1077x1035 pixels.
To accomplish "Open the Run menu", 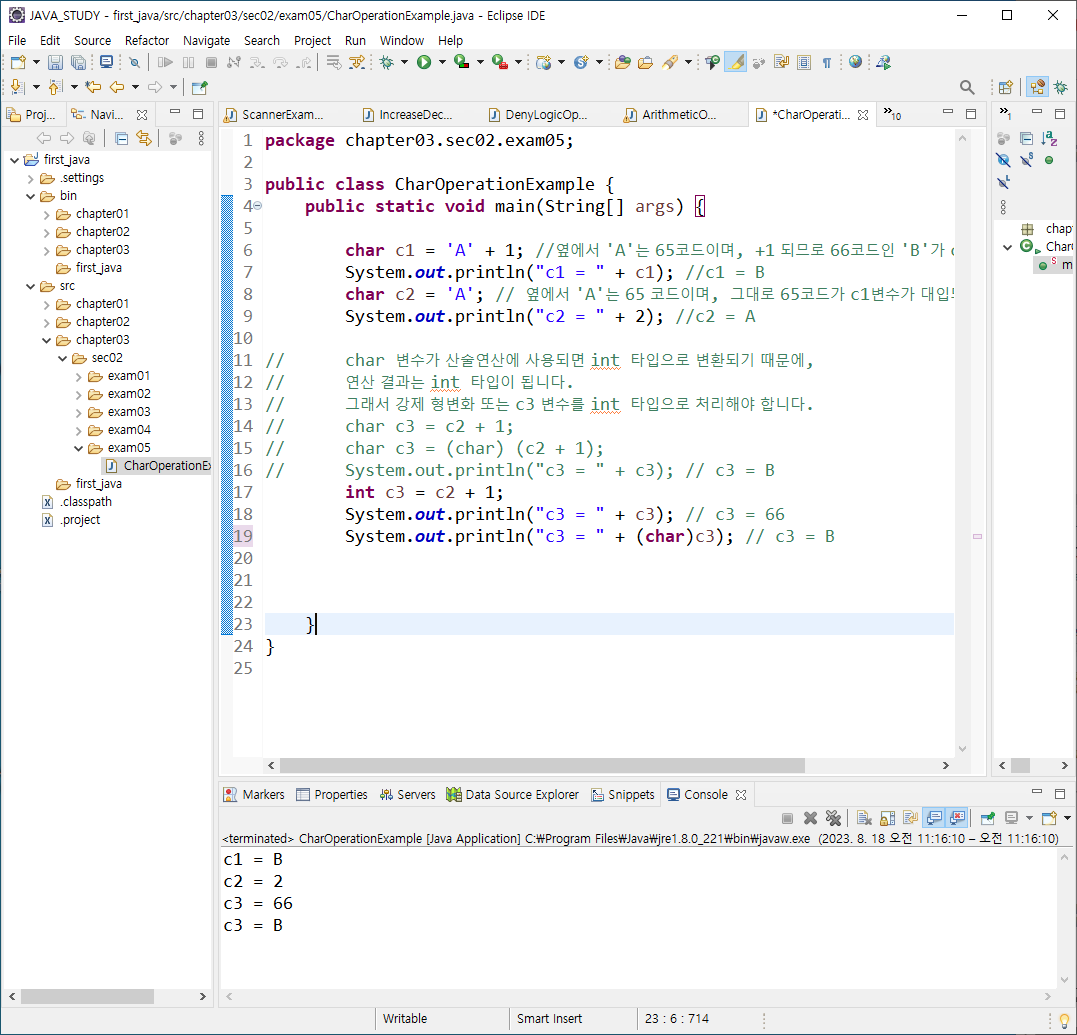I will point(355,41).
